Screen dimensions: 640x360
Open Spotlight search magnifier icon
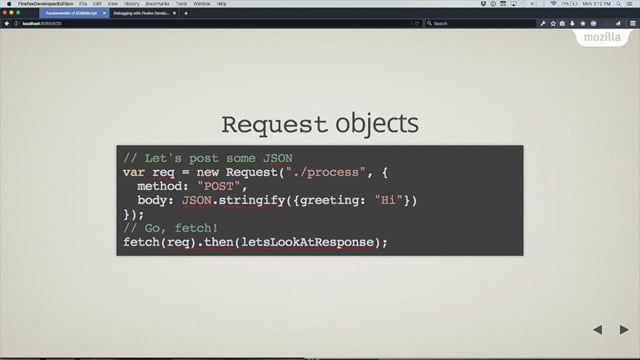(619, 4)
